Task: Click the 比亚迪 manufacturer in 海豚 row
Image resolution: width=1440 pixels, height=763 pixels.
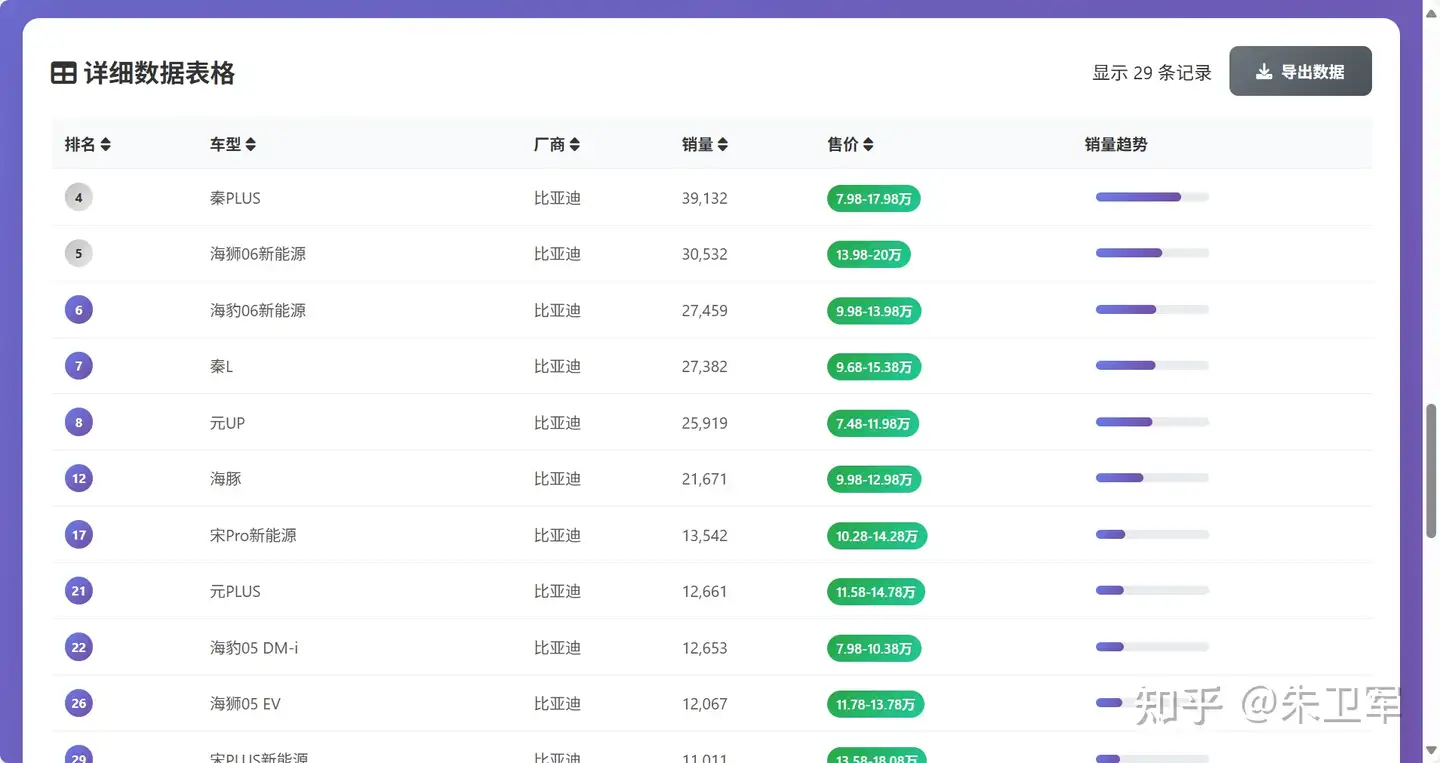Action: (x=557, y=478)
